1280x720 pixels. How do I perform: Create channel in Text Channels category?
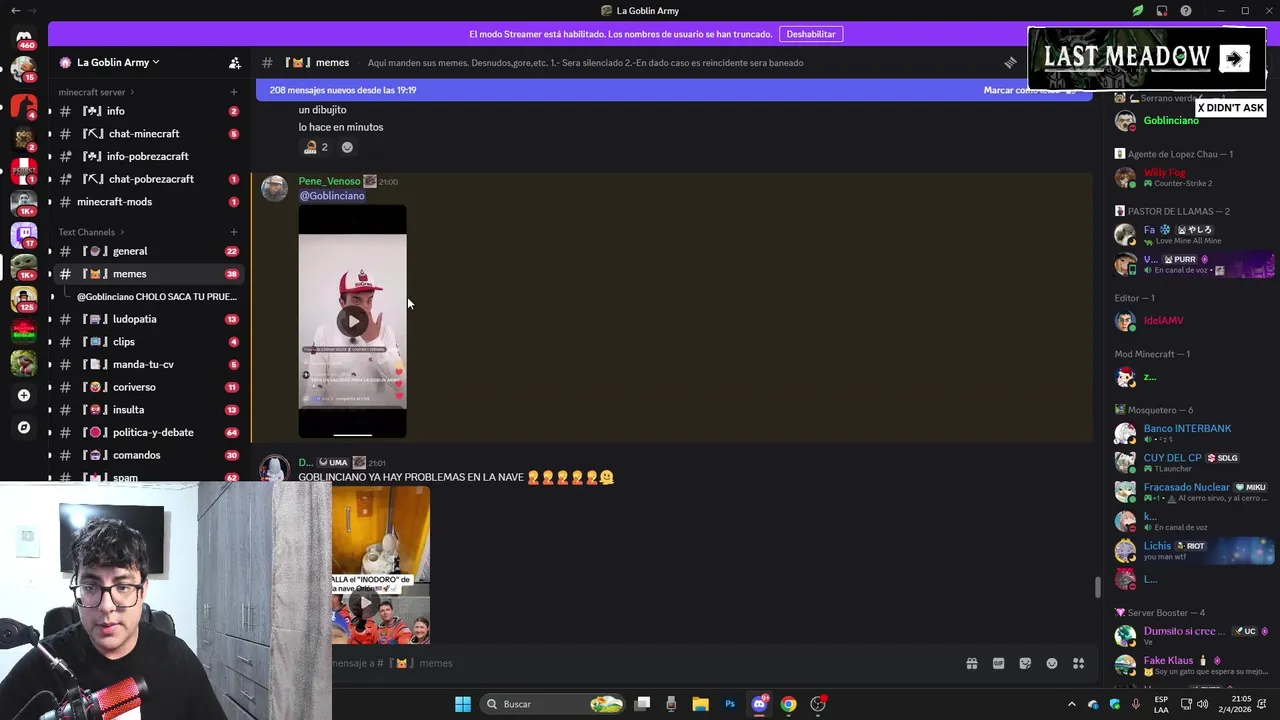[x=234, y=232]
